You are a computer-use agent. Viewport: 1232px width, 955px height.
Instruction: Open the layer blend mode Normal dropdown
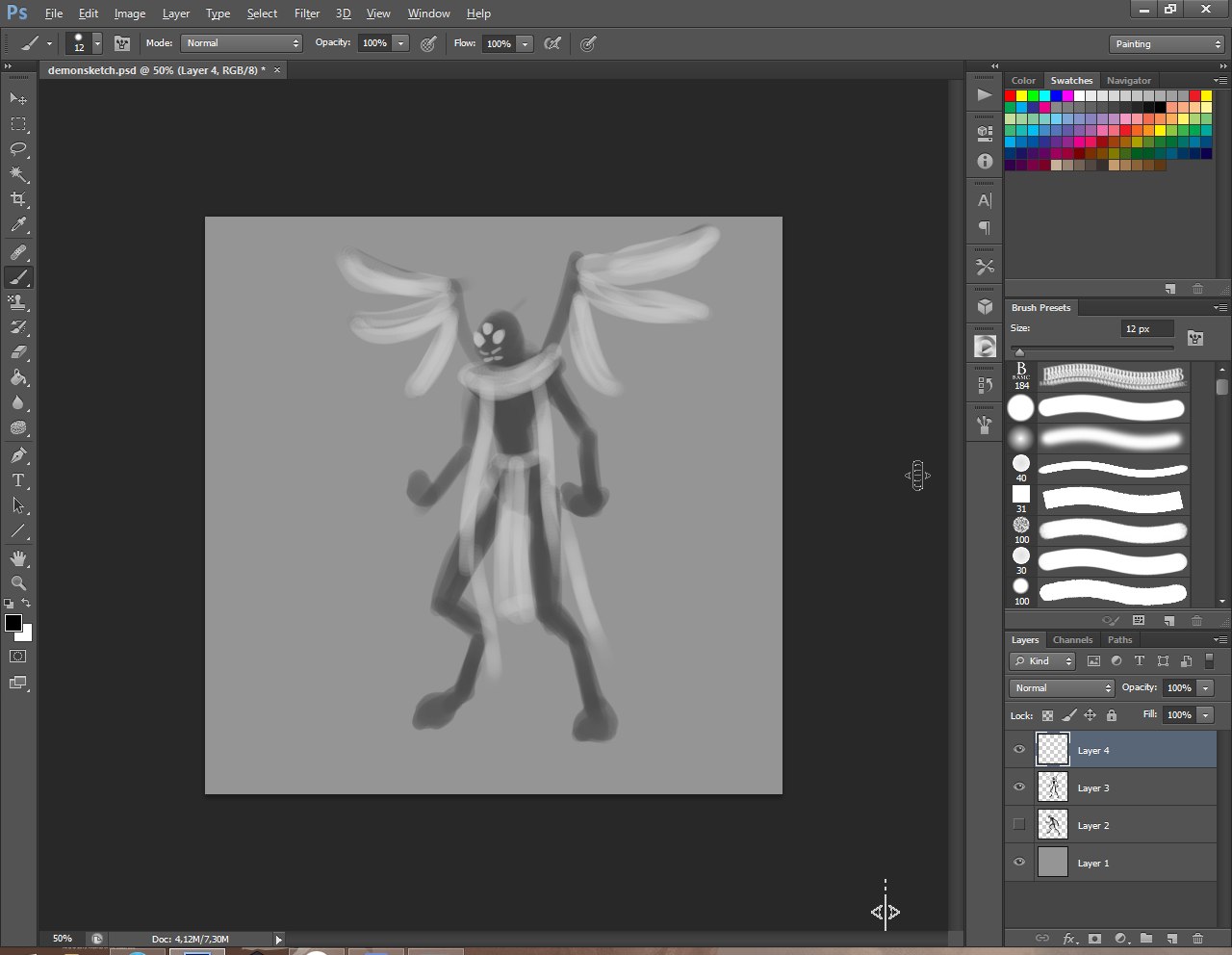click(x=1062, y=687)
